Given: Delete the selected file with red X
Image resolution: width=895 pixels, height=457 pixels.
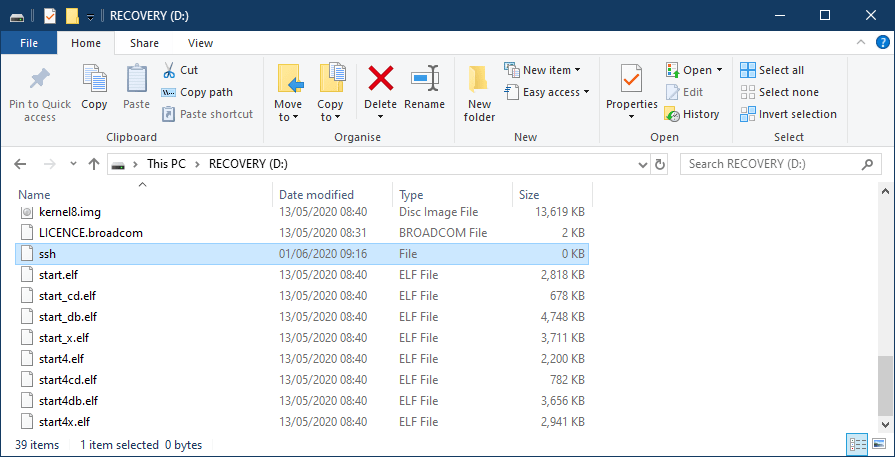Looking at the screenshot, I should (x=381, y=78).
